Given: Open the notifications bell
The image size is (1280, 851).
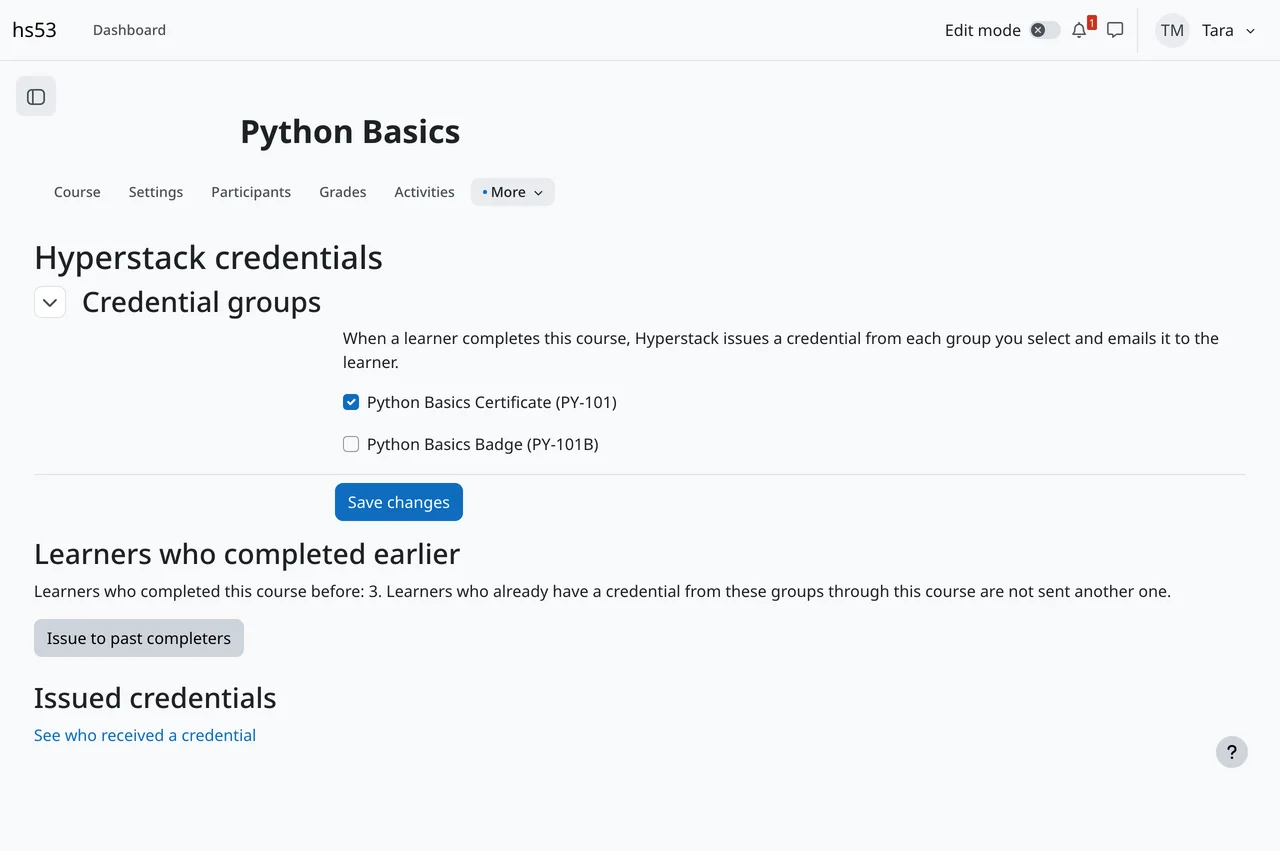Looking at the screenshot, I should (1079, 30).
